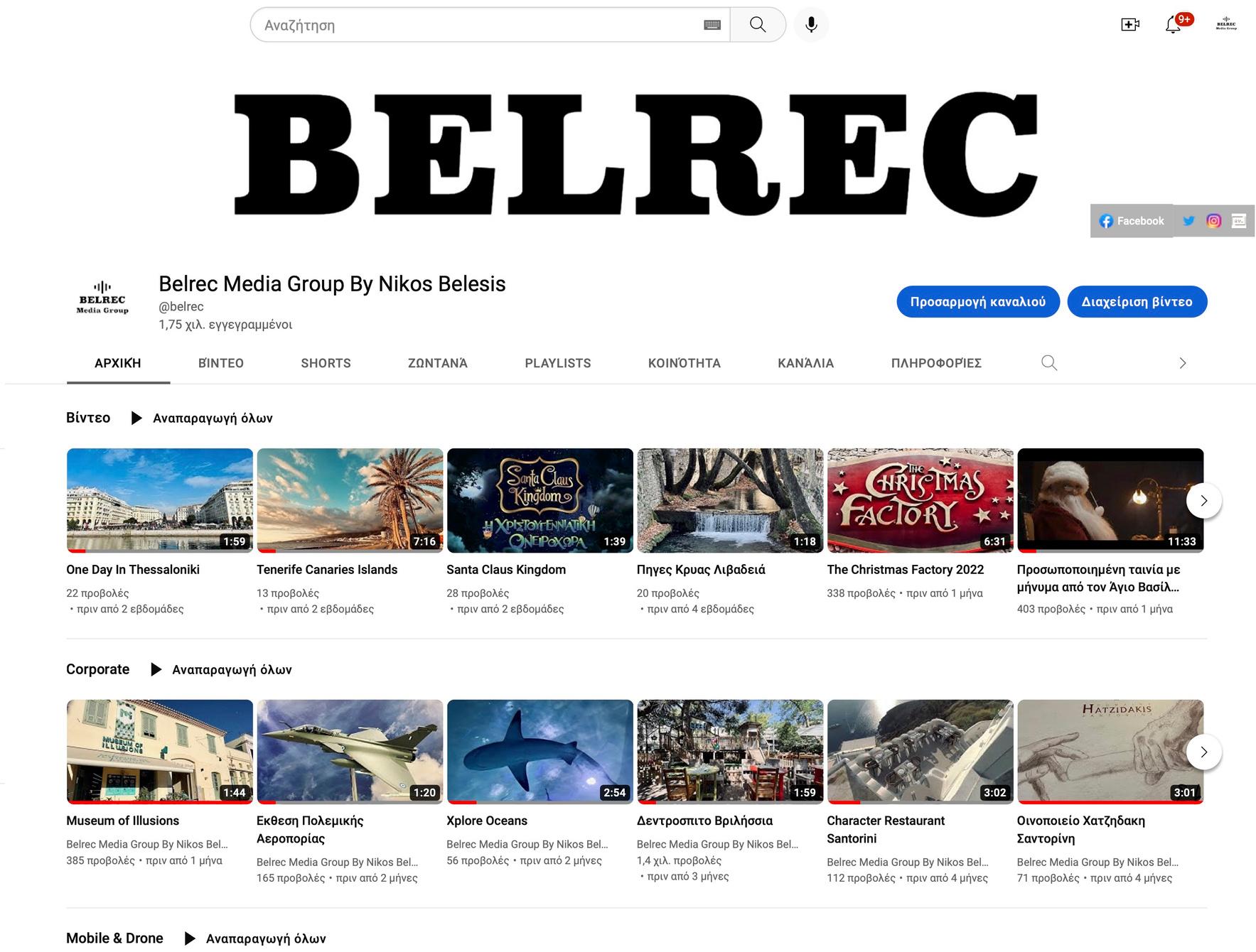Viewport: 1256px width, 952px height.
Task: Open the Character Restaurant Santorini thumbnail
Action: 920,752
